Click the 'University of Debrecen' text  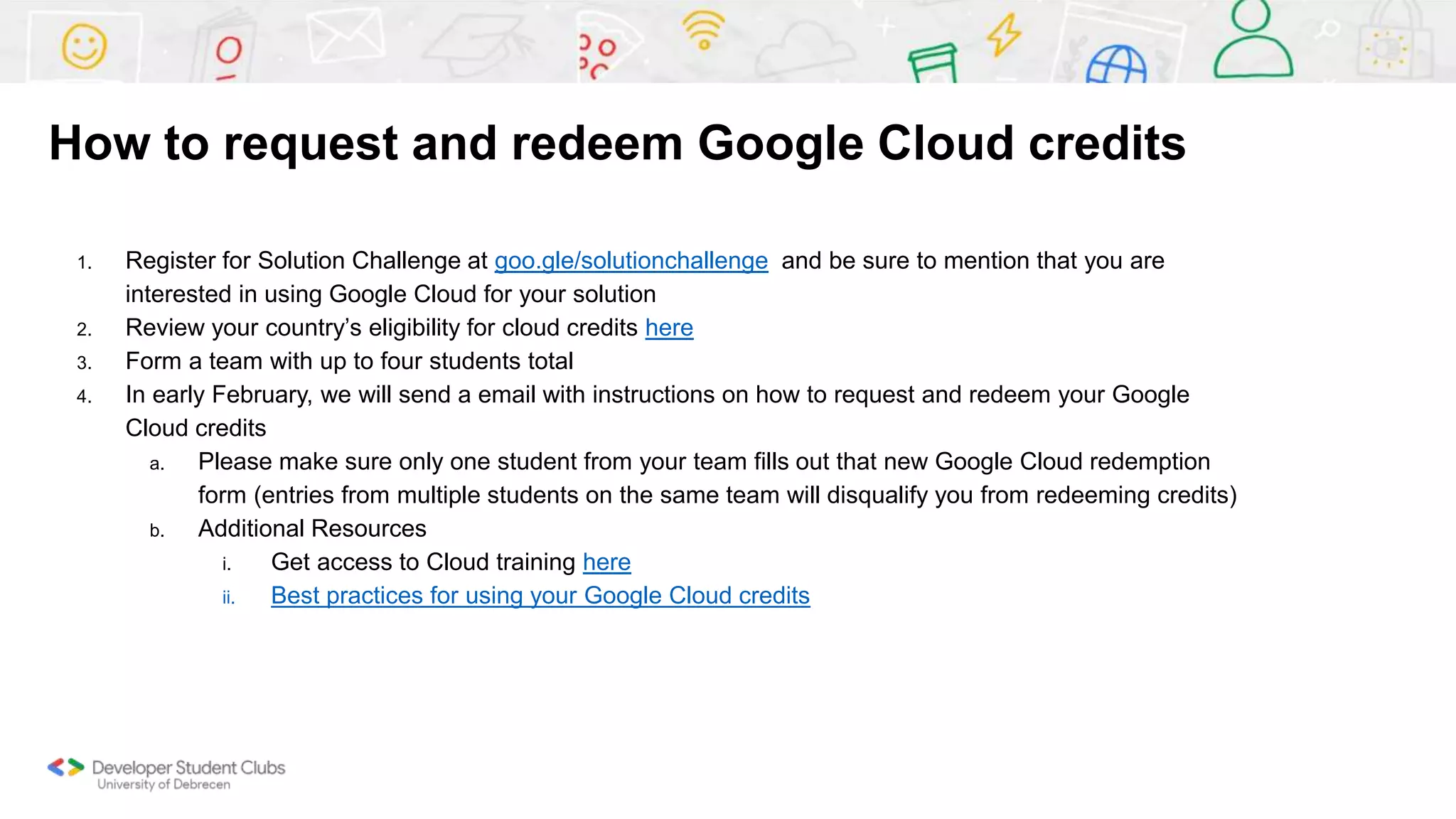[x=164, y=785]
